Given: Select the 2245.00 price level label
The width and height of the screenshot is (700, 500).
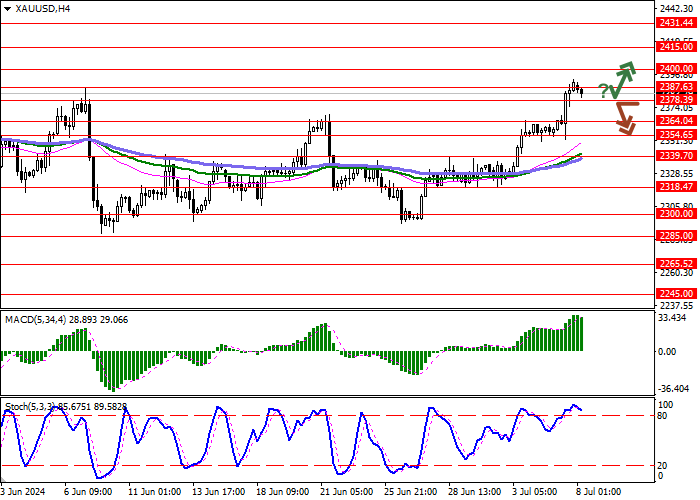Looking at the screenshot, I should pos(676,294).
